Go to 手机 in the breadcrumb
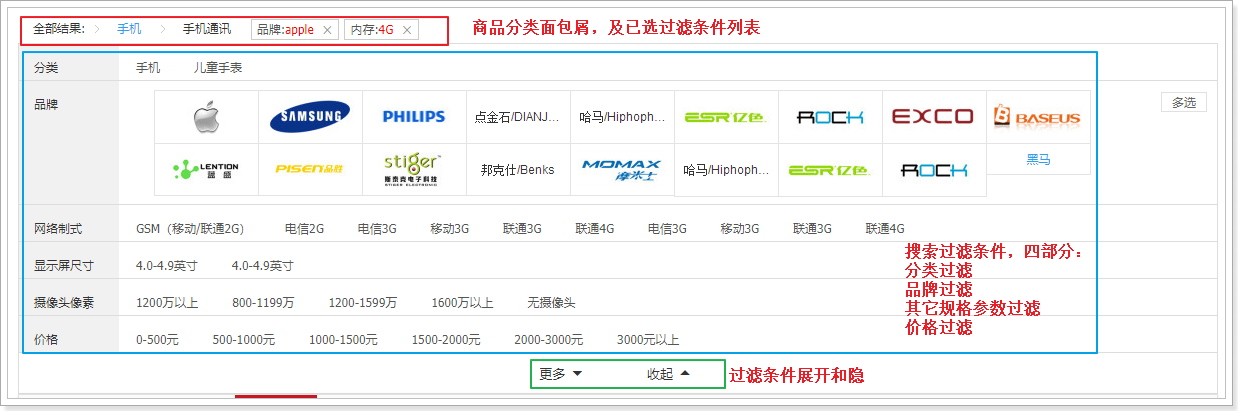 click(x=129, y=29)
